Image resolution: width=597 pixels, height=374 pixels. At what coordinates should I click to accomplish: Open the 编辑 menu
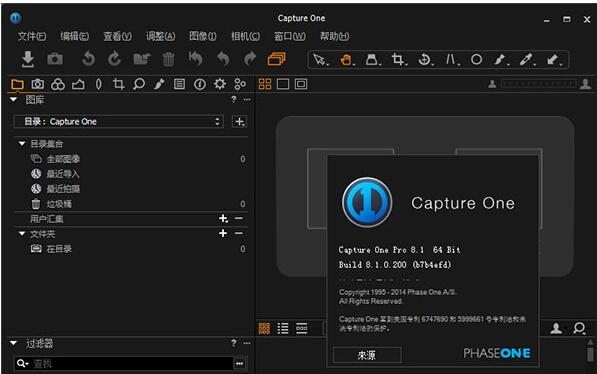pyautogui.click(x=75, y=36)
